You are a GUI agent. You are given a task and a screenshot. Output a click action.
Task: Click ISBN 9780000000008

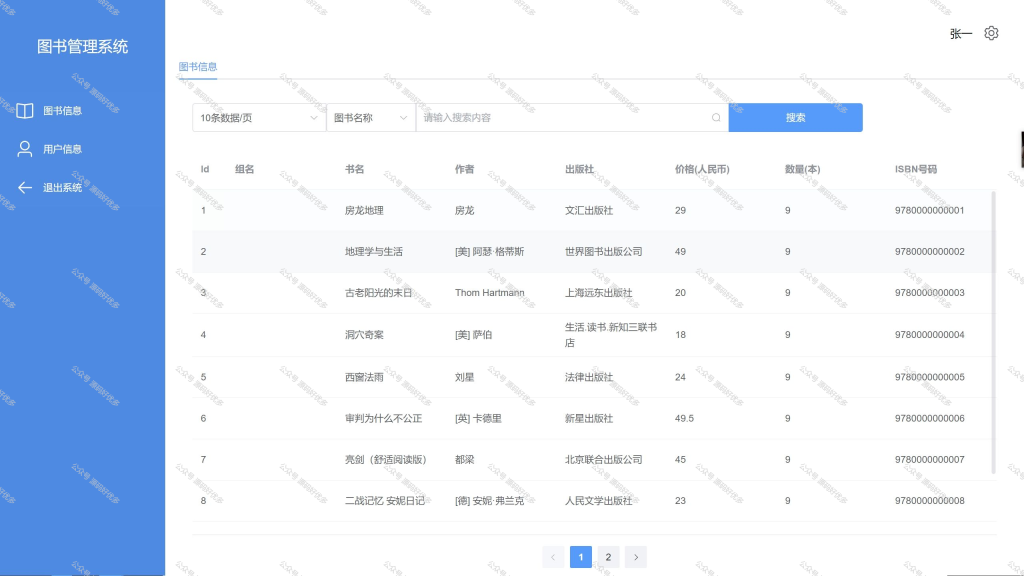929,501
